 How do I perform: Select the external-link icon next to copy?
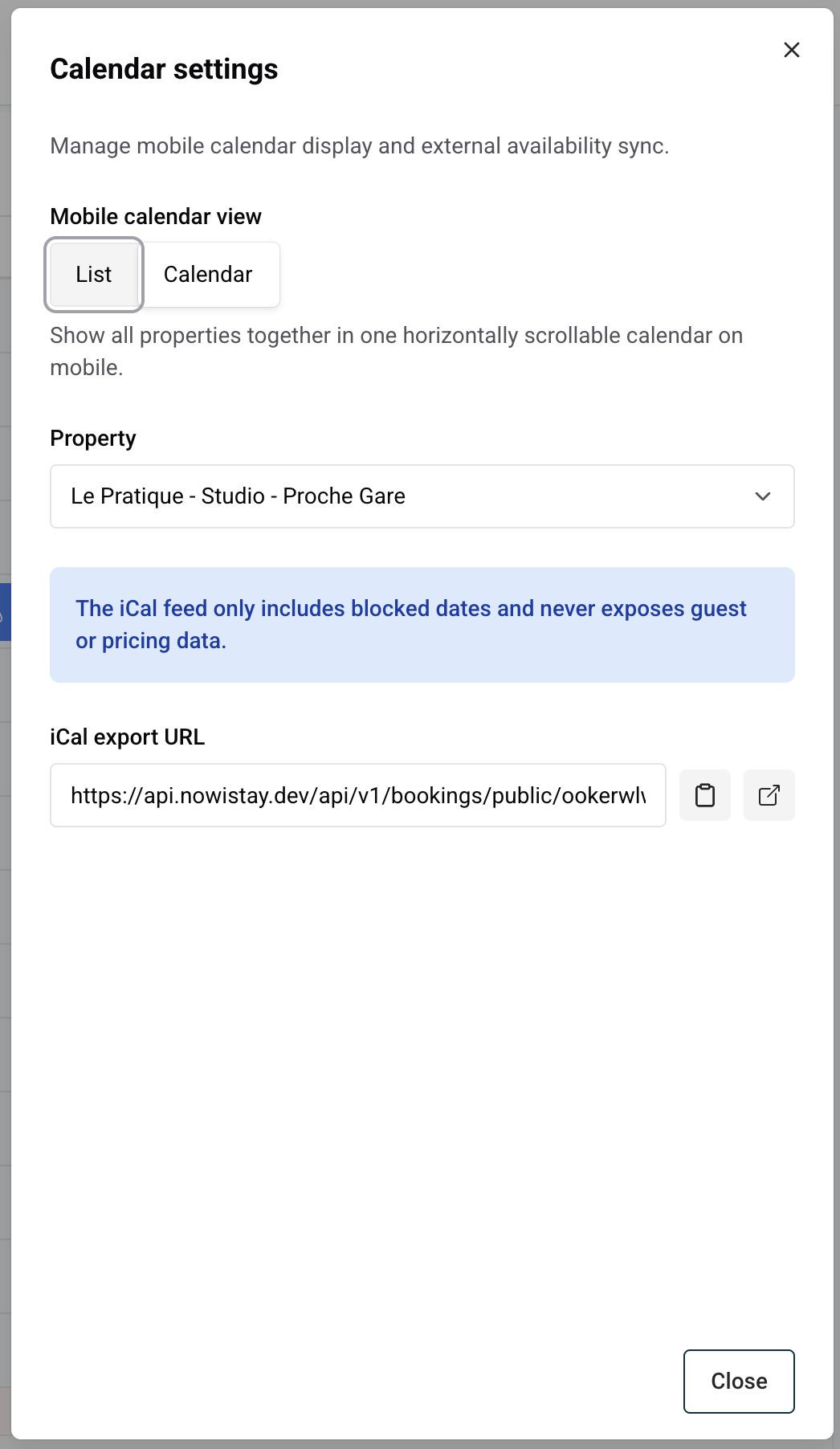click(769, 795)
